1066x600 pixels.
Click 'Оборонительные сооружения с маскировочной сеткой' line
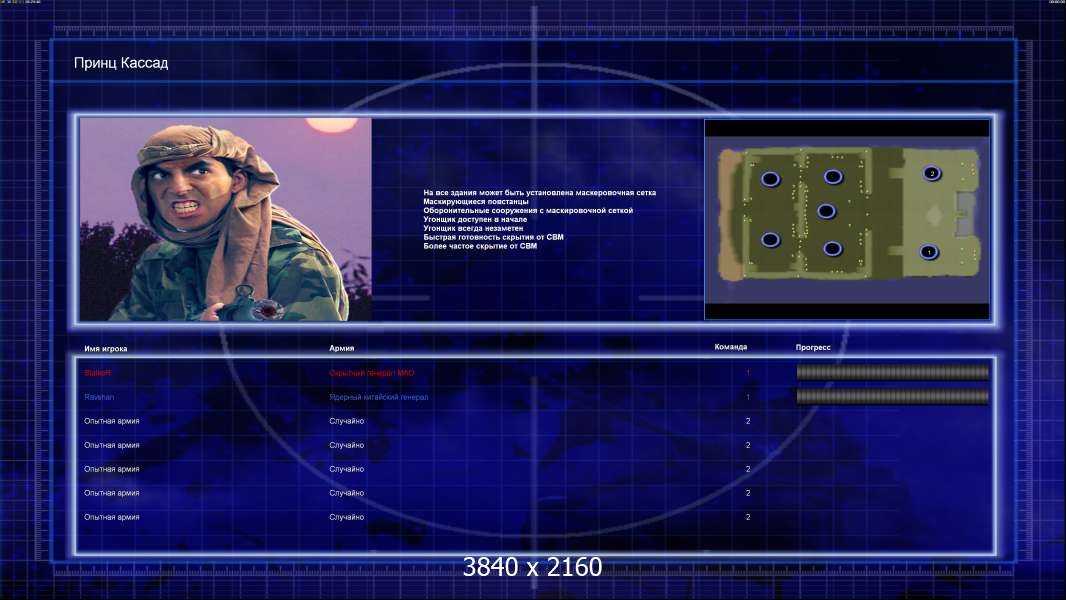coord(528,211)
